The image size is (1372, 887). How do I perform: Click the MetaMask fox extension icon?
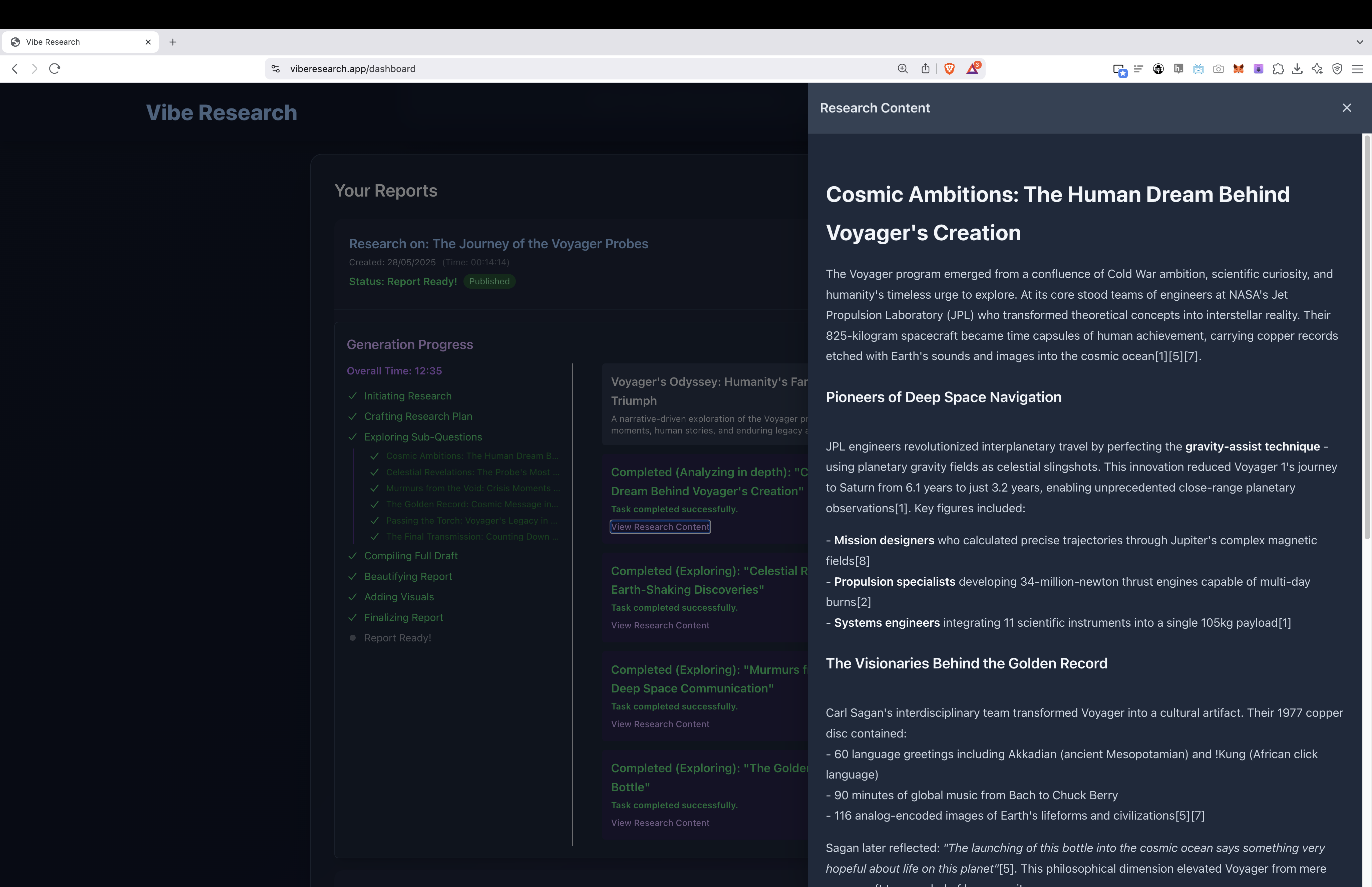(1238, 68)
